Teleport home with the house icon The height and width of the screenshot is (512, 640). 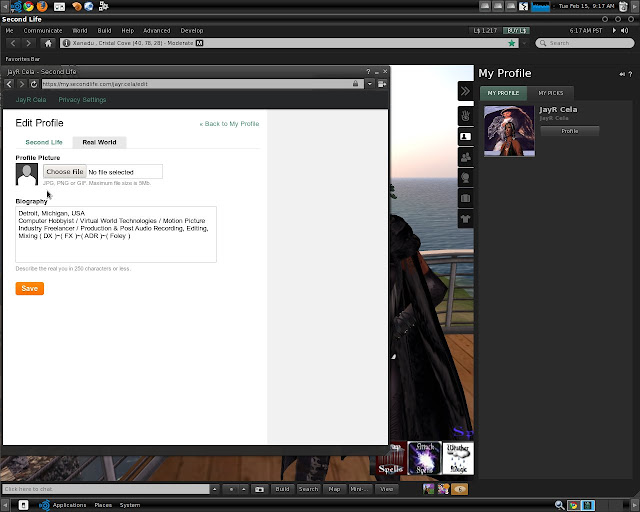point(48,43)
